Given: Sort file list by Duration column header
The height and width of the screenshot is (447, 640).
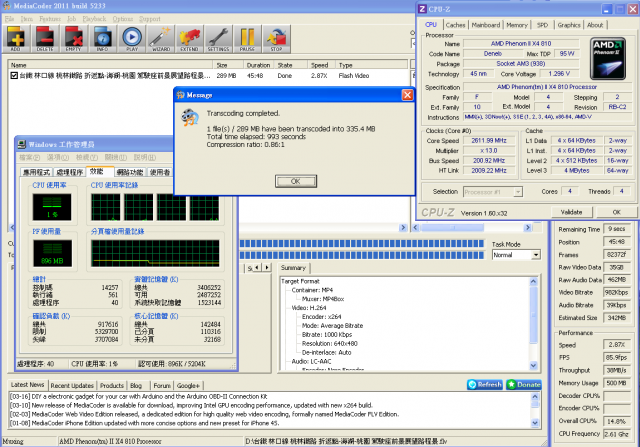Looking at the screenshot, I should point(258,65).
